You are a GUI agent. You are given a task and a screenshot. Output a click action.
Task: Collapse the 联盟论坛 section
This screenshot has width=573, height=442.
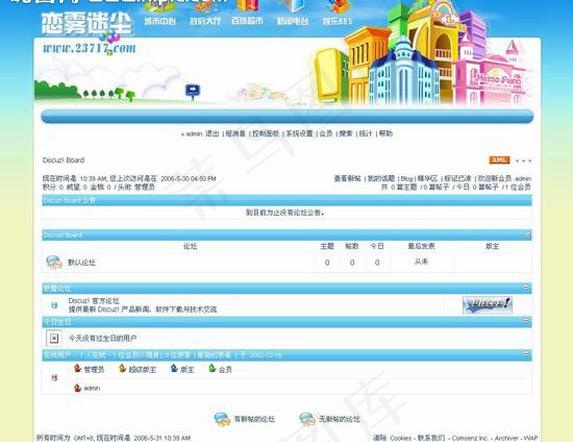[x=526, y=287]
